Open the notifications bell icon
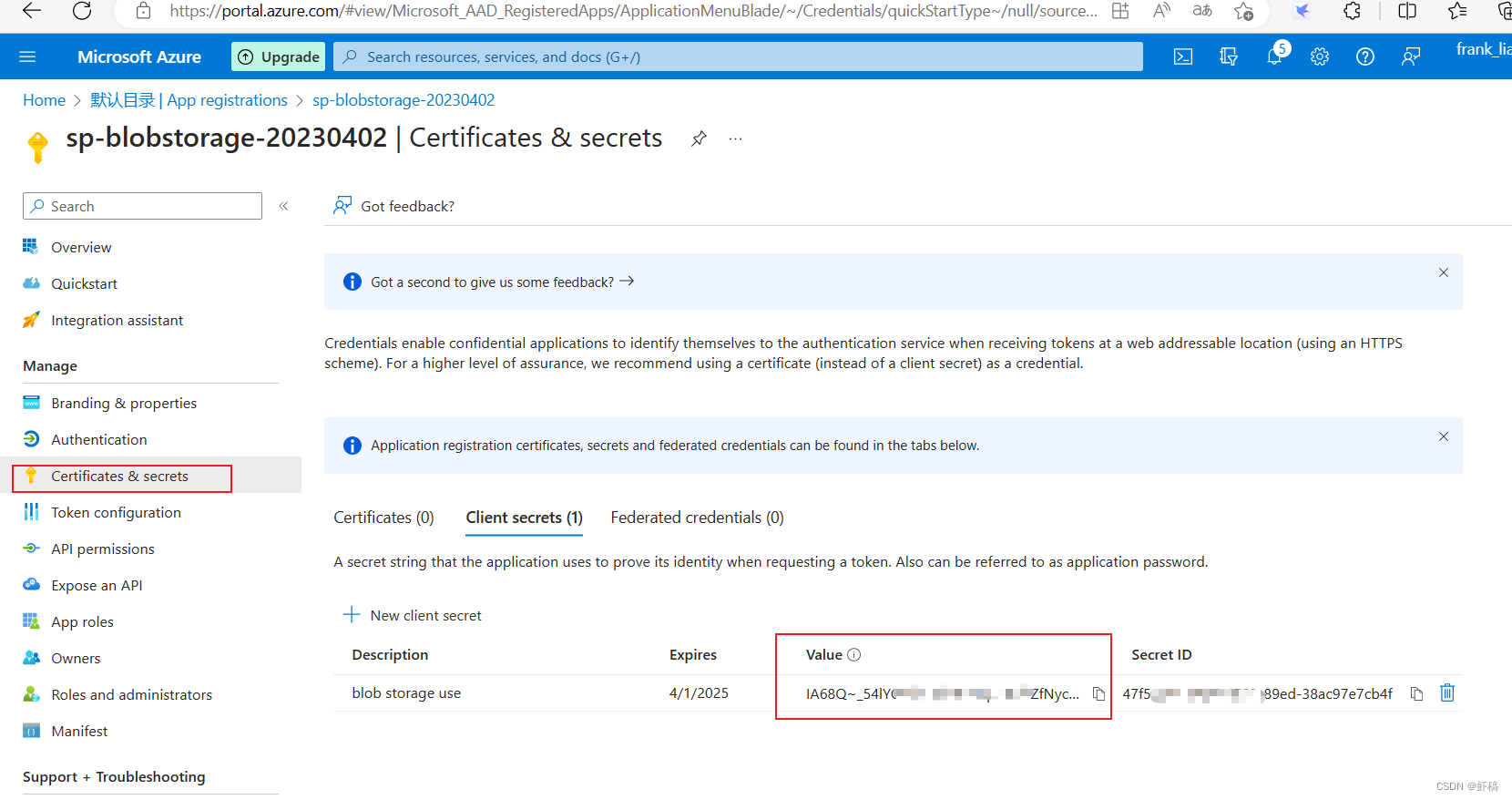Viewport: 1512px width, 800px height. click(x=1275, y=56)
